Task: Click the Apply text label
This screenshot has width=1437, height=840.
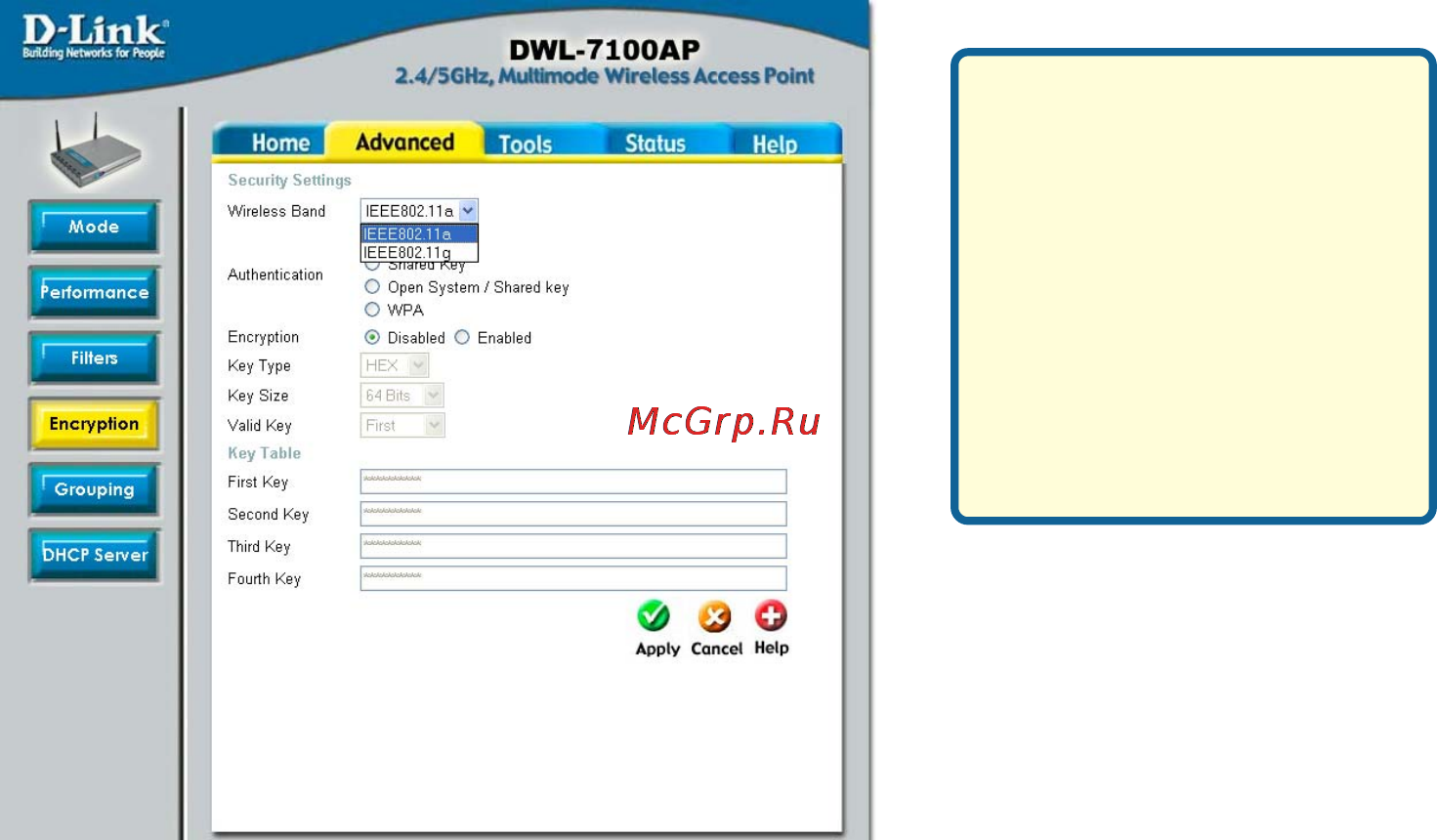Action: click(x=657, y=649)
